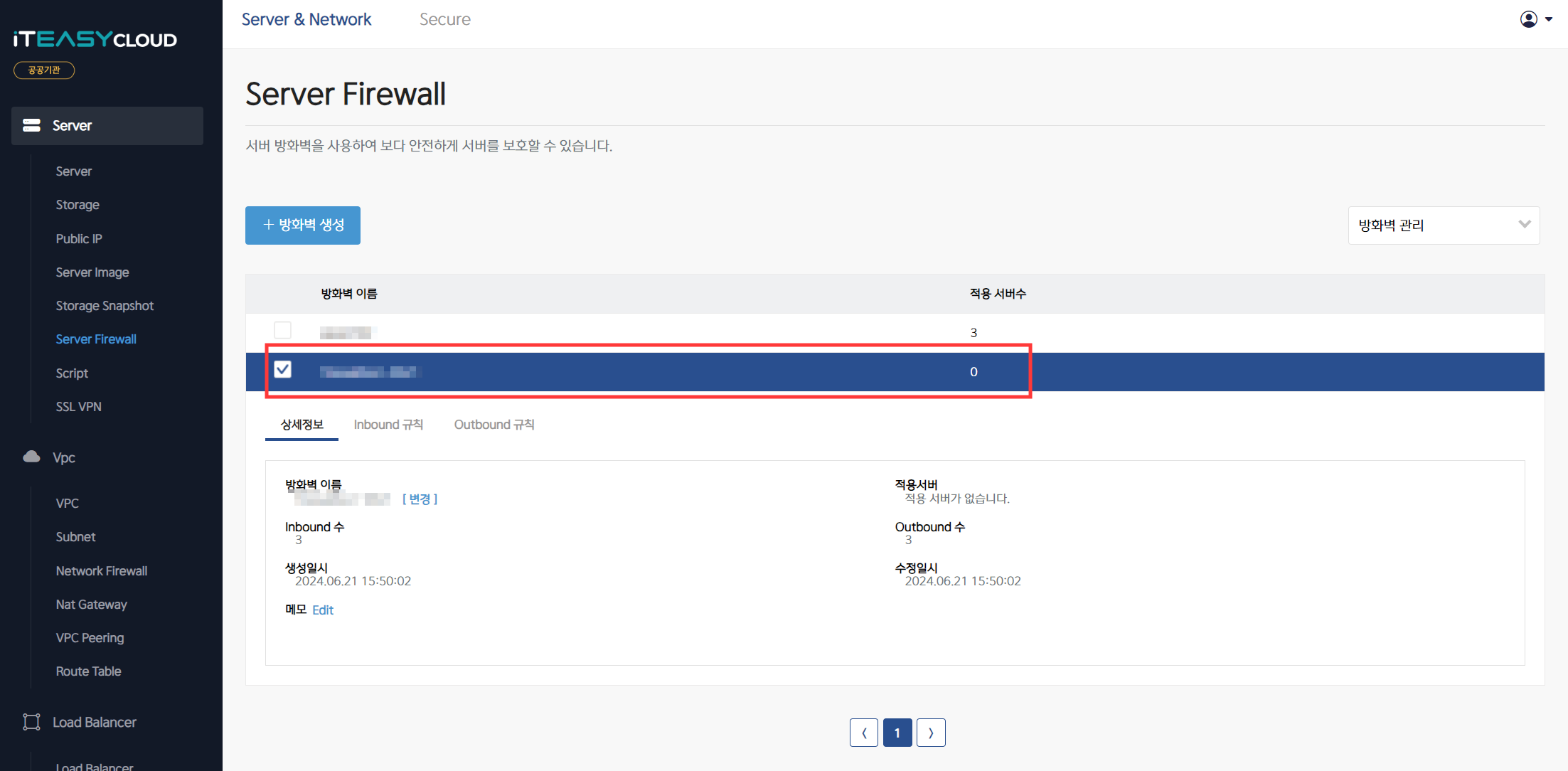1568x771 pixels.
Task: Click the 적용 서버수 column header
Action: pos(998,294)
